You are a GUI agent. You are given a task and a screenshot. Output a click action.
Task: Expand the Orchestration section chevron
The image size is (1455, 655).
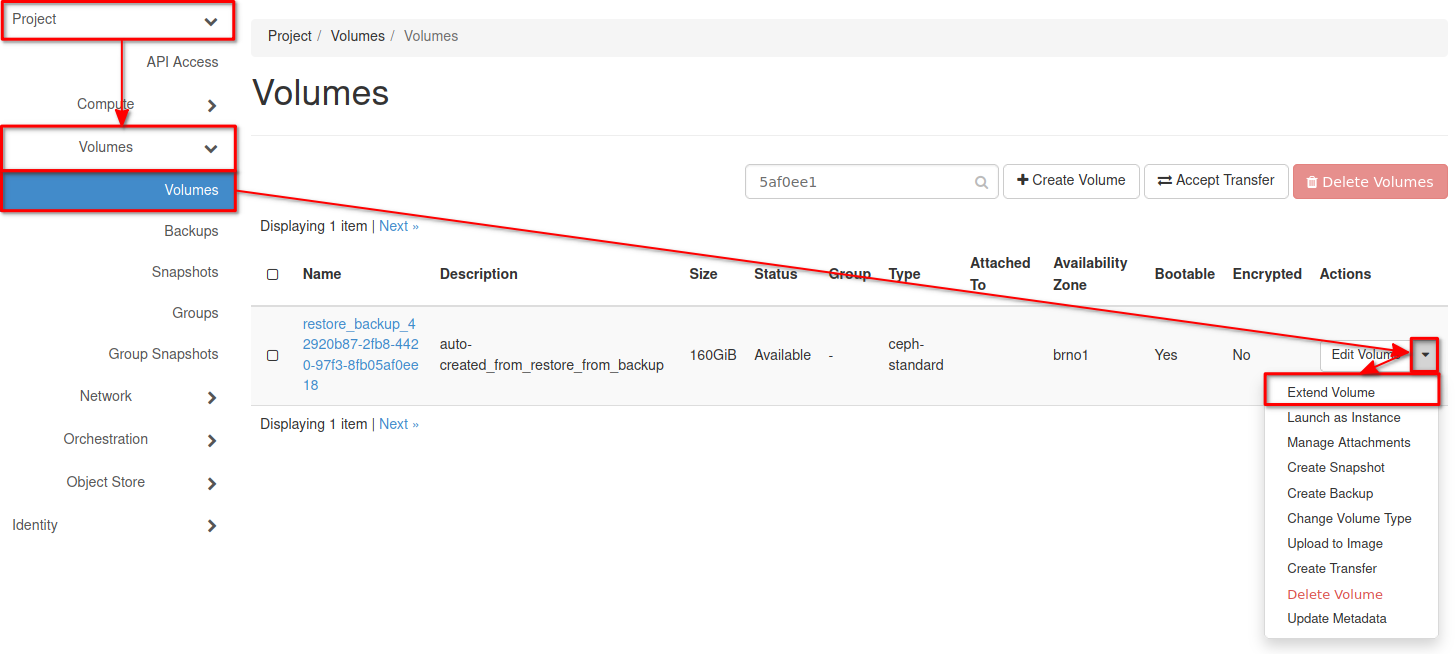coord(211,440)
